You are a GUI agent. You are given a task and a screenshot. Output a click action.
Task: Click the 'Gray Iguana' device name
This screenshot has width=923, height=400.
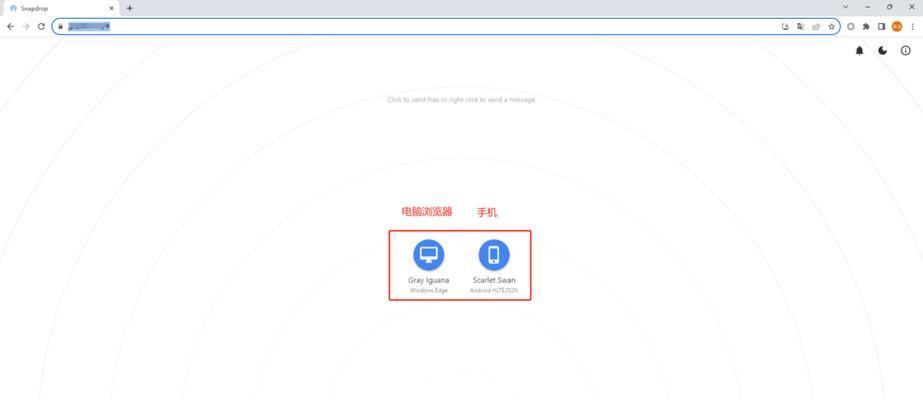(429, 281)
